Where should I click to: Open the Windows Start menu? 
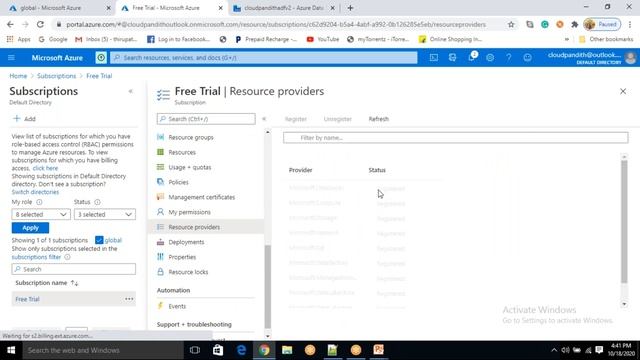(11, 350)
